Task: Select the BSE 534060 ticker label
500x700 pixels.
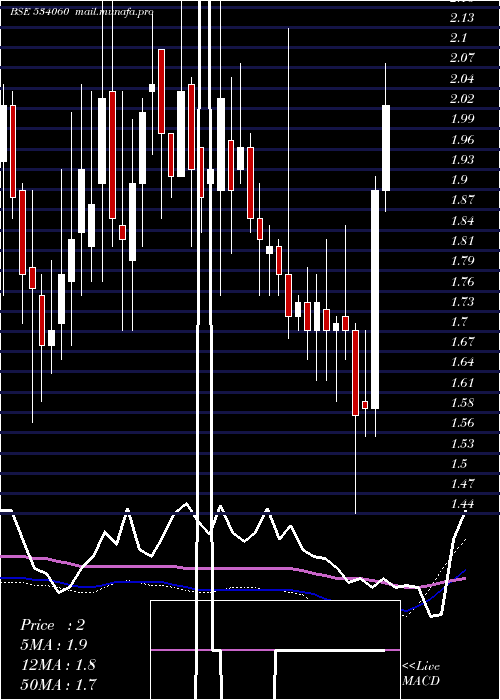Action: (x=40, y=12)
